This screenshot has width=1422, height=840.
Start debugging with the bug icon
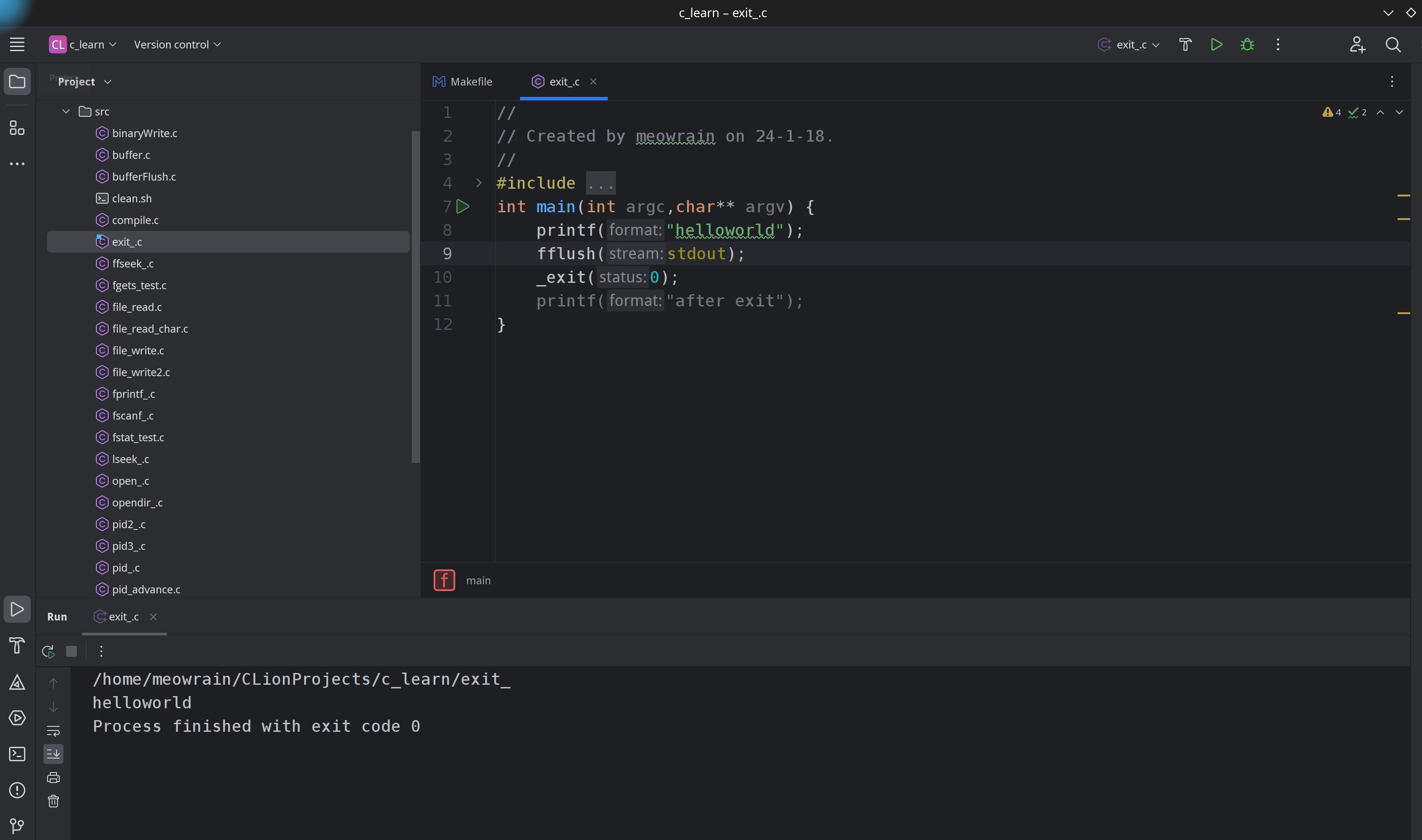point(1247,44)
